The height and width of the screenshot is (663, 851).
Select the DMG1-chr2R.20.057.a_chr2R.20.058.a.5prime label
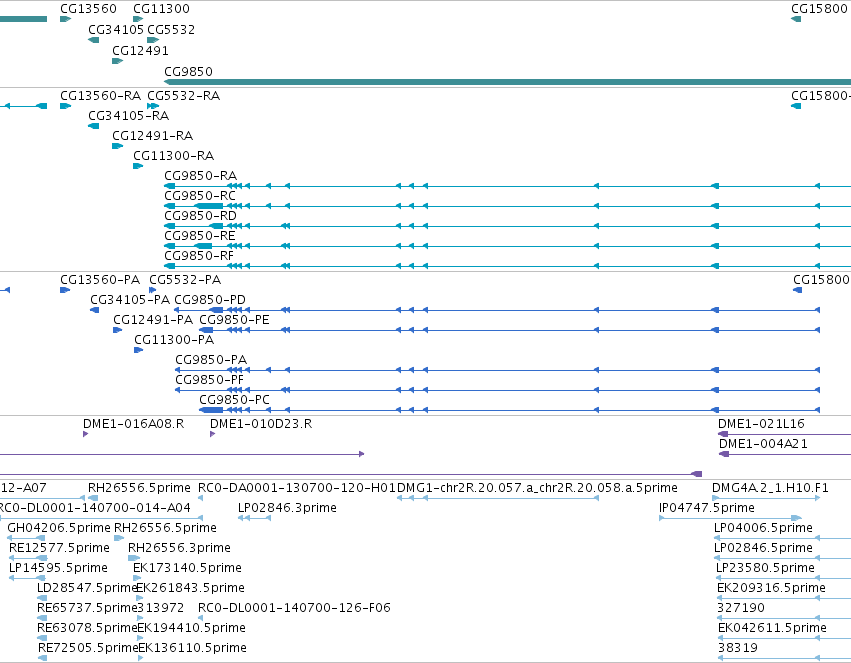(x=537, y=488)
